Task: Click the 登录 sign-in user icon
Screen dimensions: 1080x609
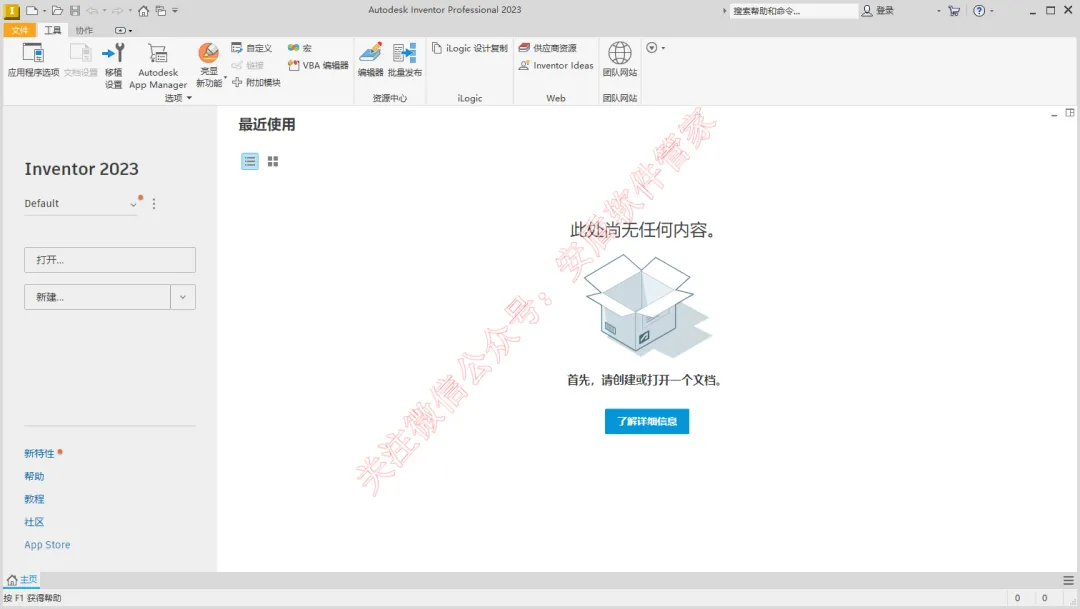Action: pos(878,11)
